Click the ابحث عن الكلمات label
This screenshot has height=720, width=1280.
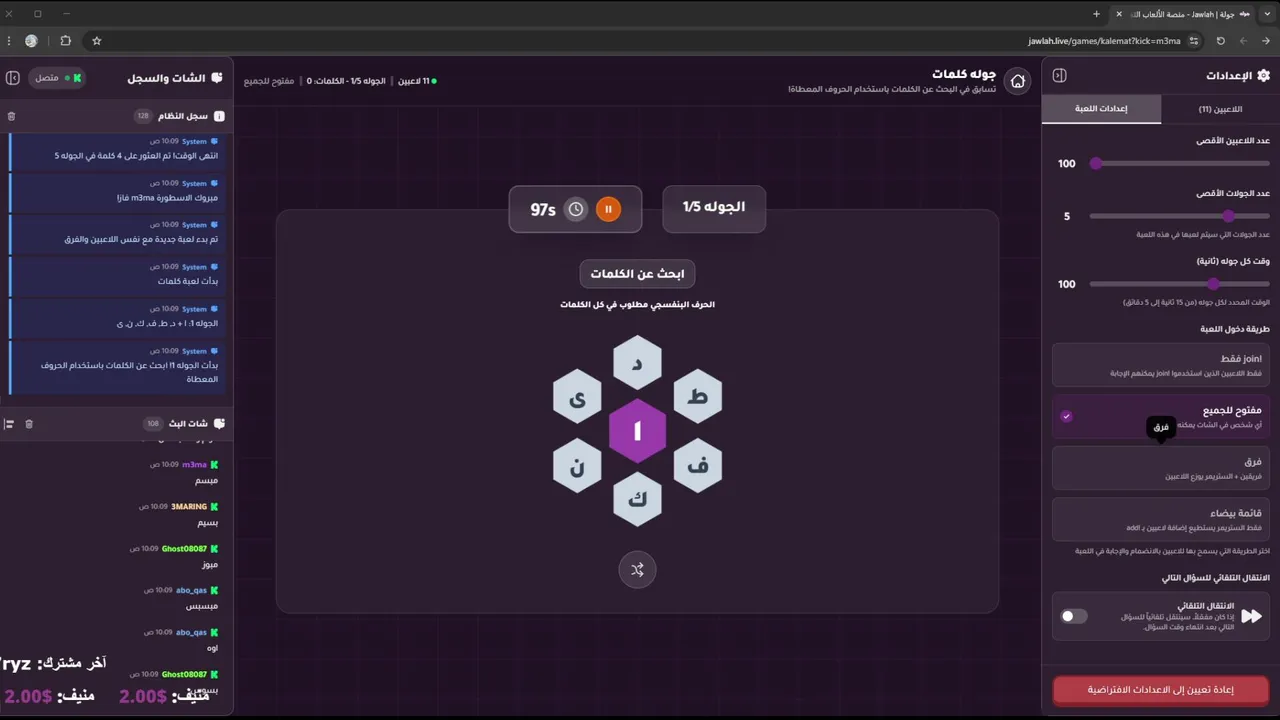pos(637,274)
